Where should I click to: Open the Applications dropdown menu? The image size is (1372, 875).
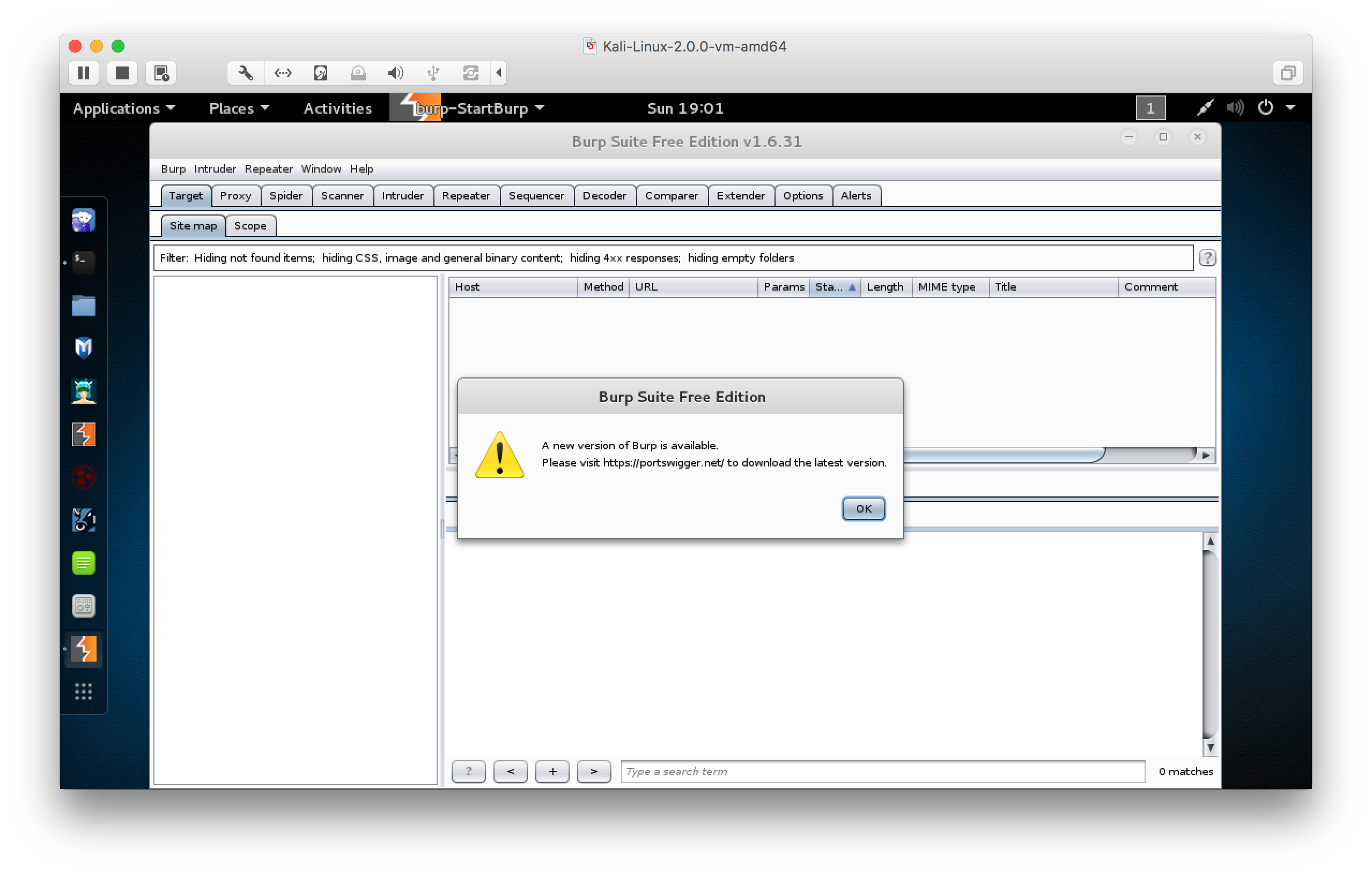click(x=123, y=108)
